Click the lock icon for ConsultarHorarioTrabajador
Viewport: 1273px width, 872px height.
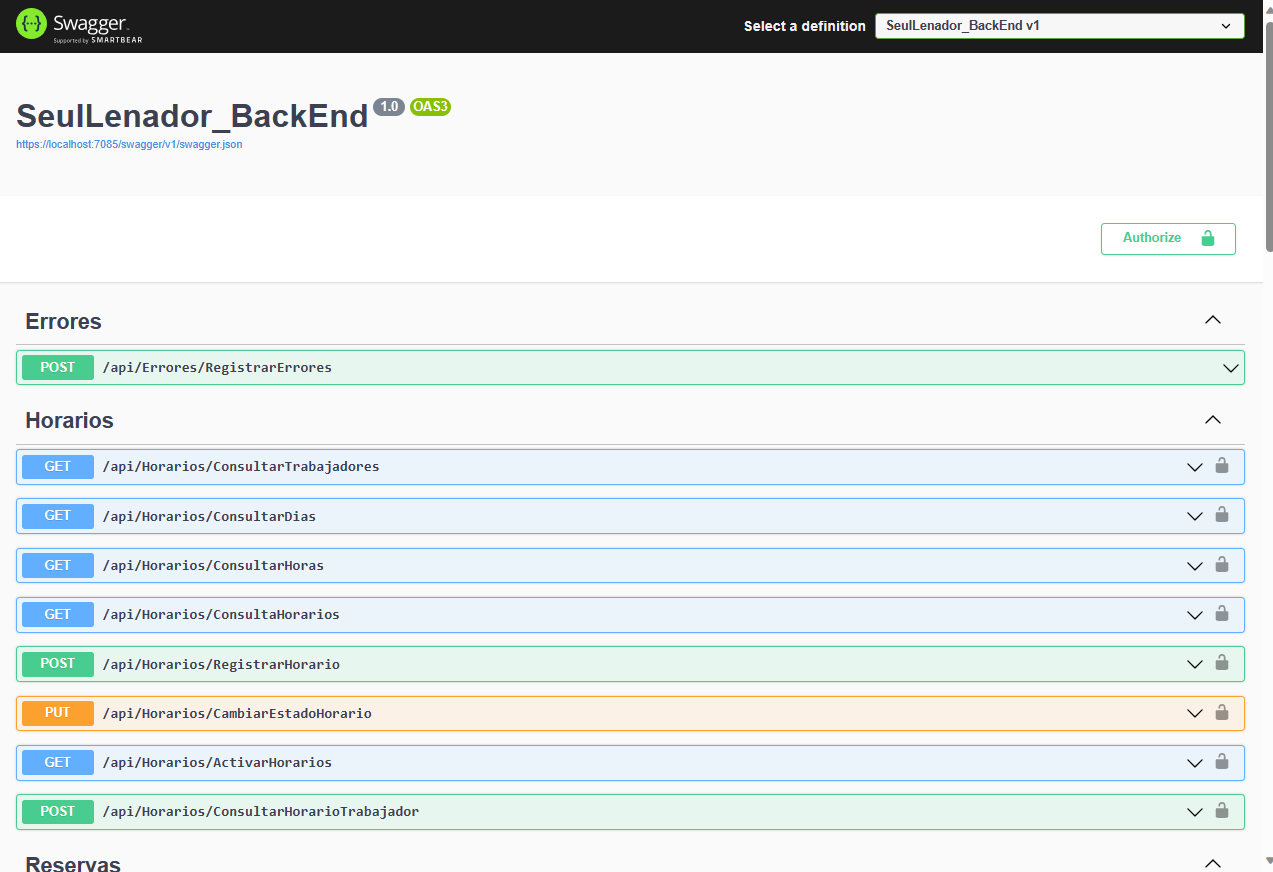pos(1221,810)
